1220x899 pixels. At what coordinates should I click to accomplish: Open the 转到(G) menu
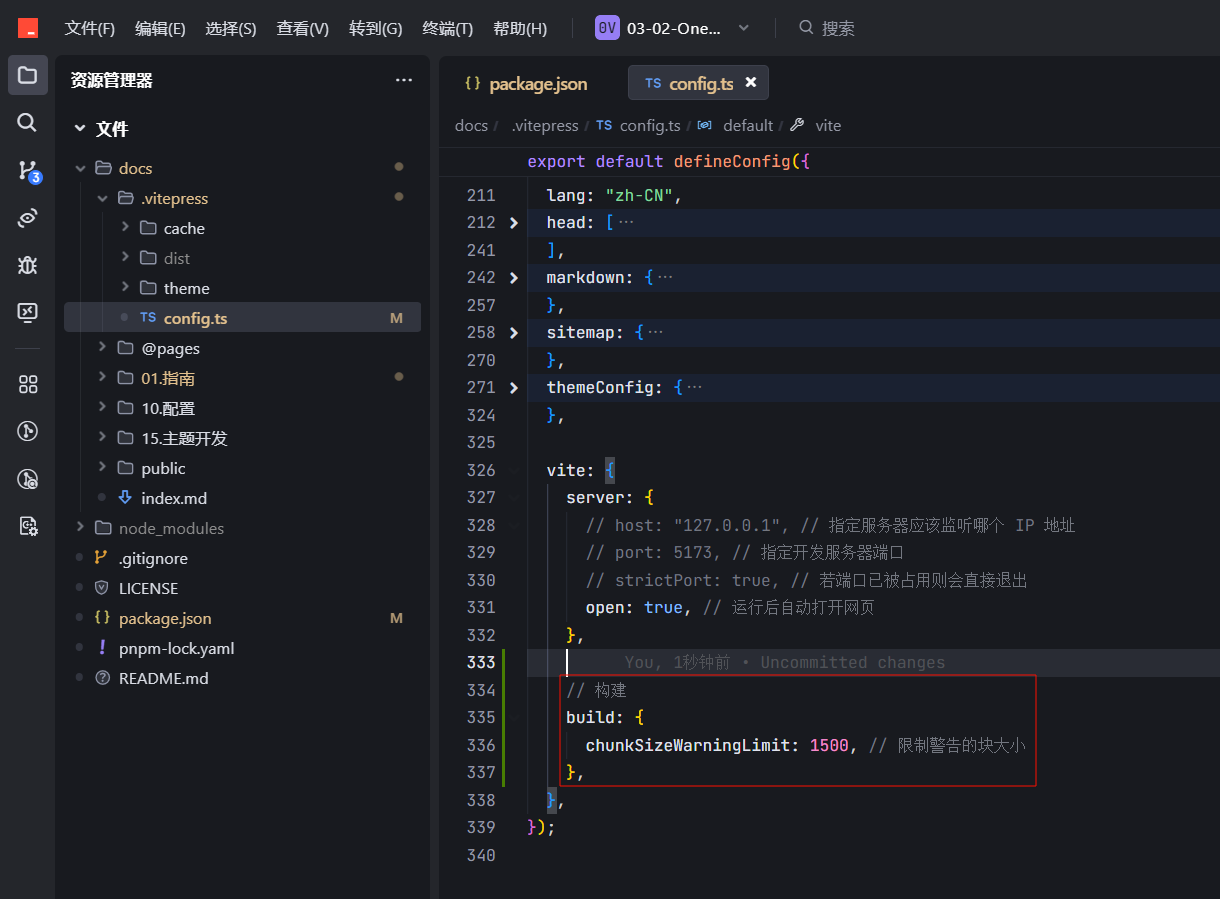click(x=376, y=28)
